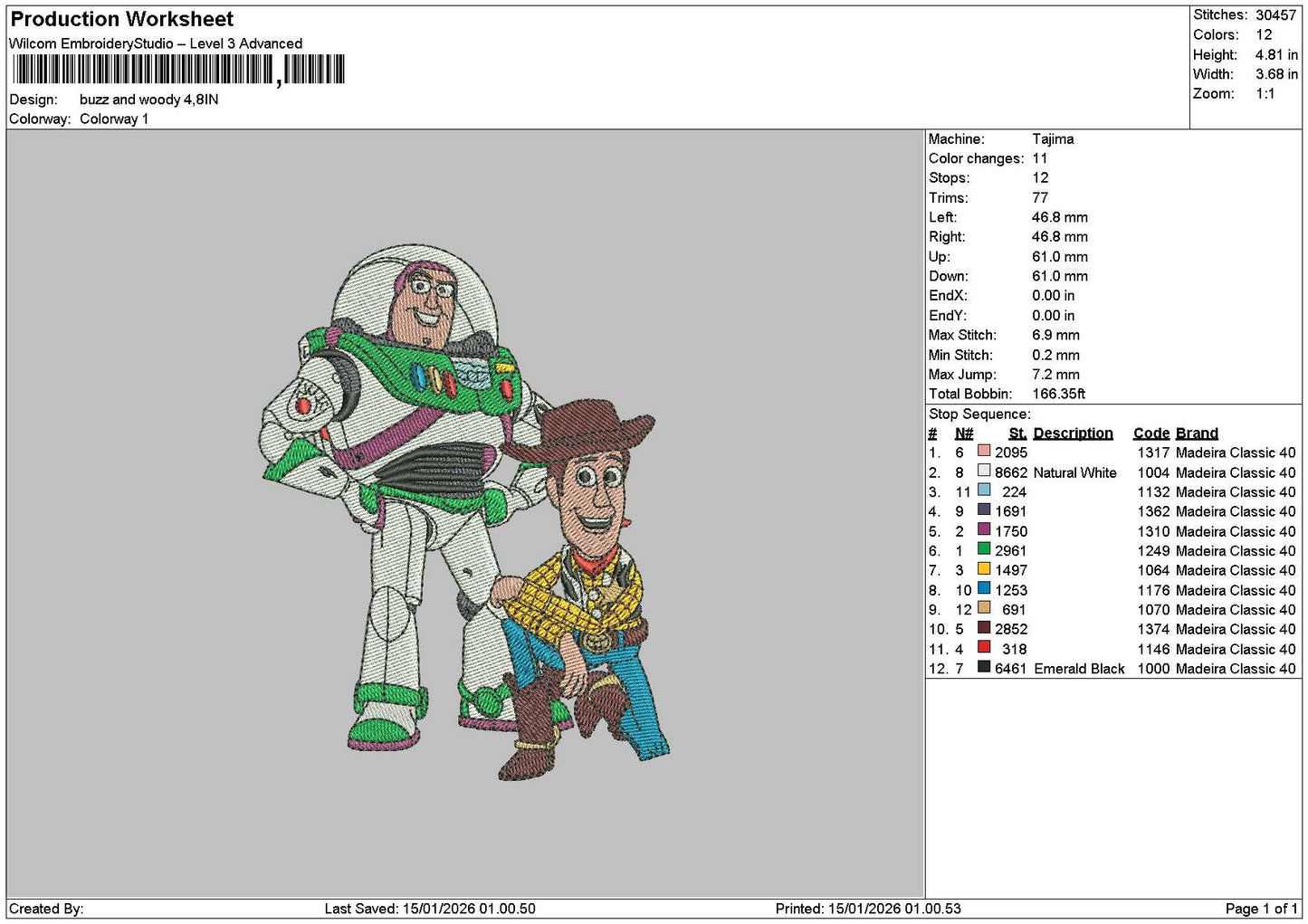The height and width of the screenshot is (924, 1308).
Task: Click the Wilcom EmbroideryStudio – Level 3 Advanced text
Action: [x=156, y=43]
